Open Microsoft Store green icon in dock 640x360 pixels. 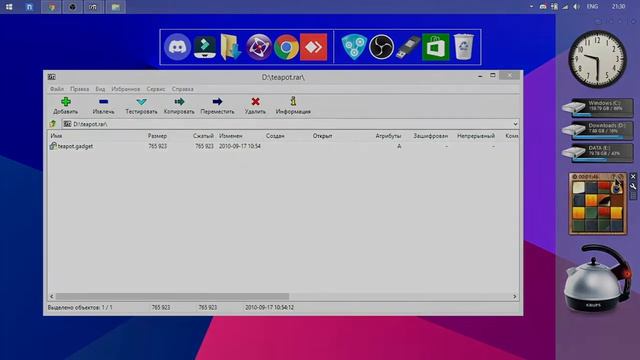tap(436, 47)
